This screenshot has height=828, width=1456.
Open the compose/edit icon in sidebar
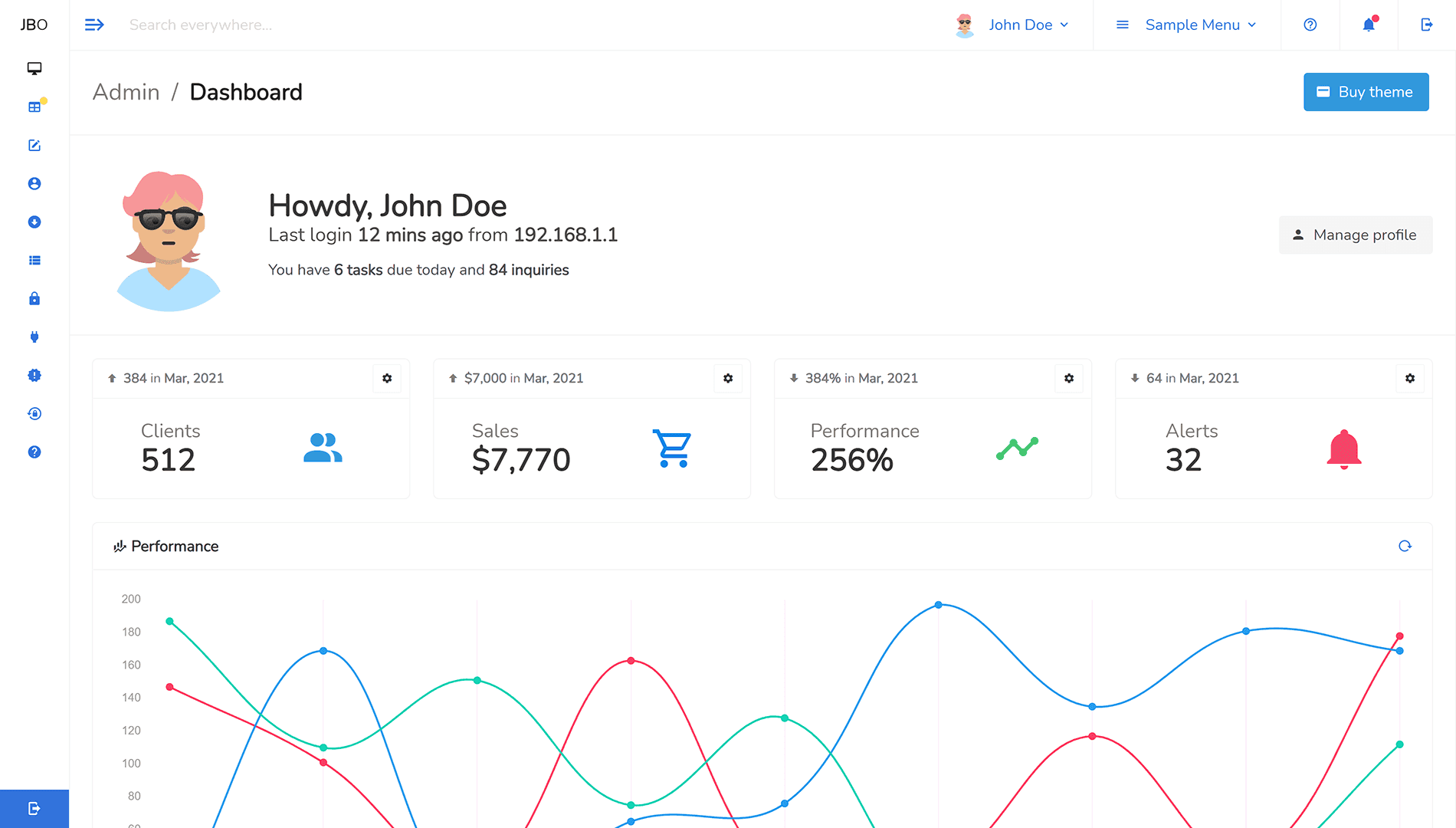tap(34, 145)
